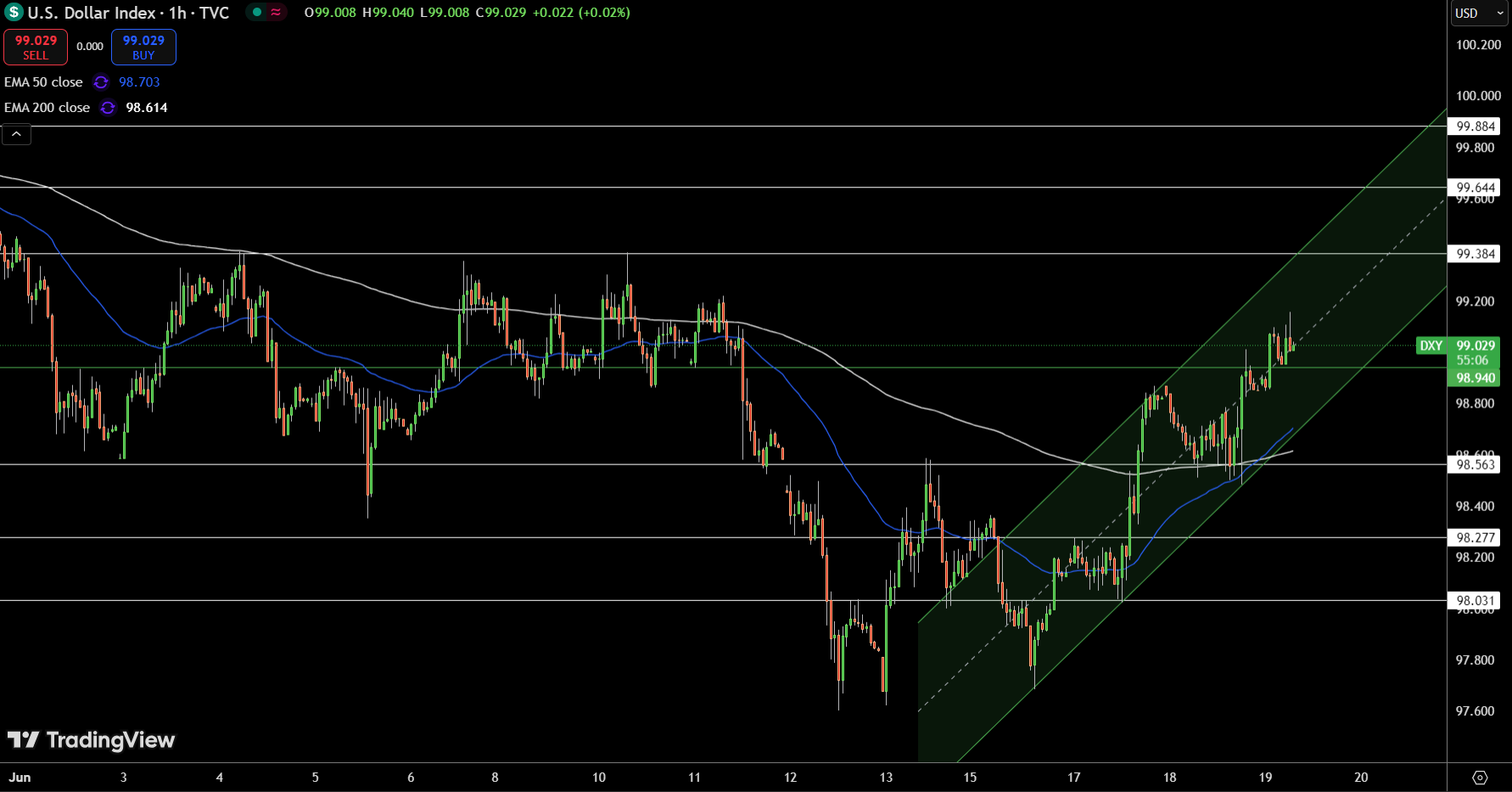Open chart settings gear icon

point(1480,778)
